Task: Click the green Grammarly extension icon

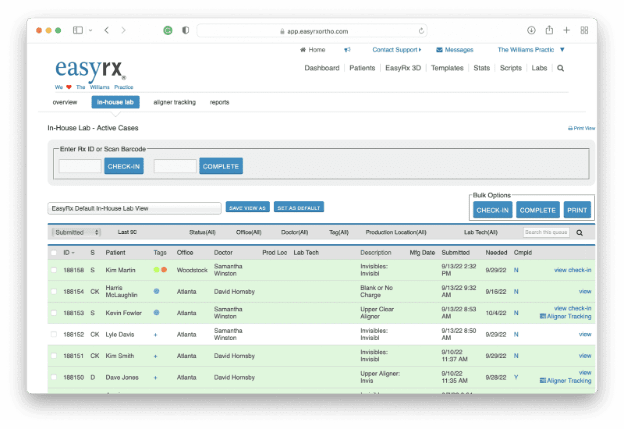Action: 168,30
